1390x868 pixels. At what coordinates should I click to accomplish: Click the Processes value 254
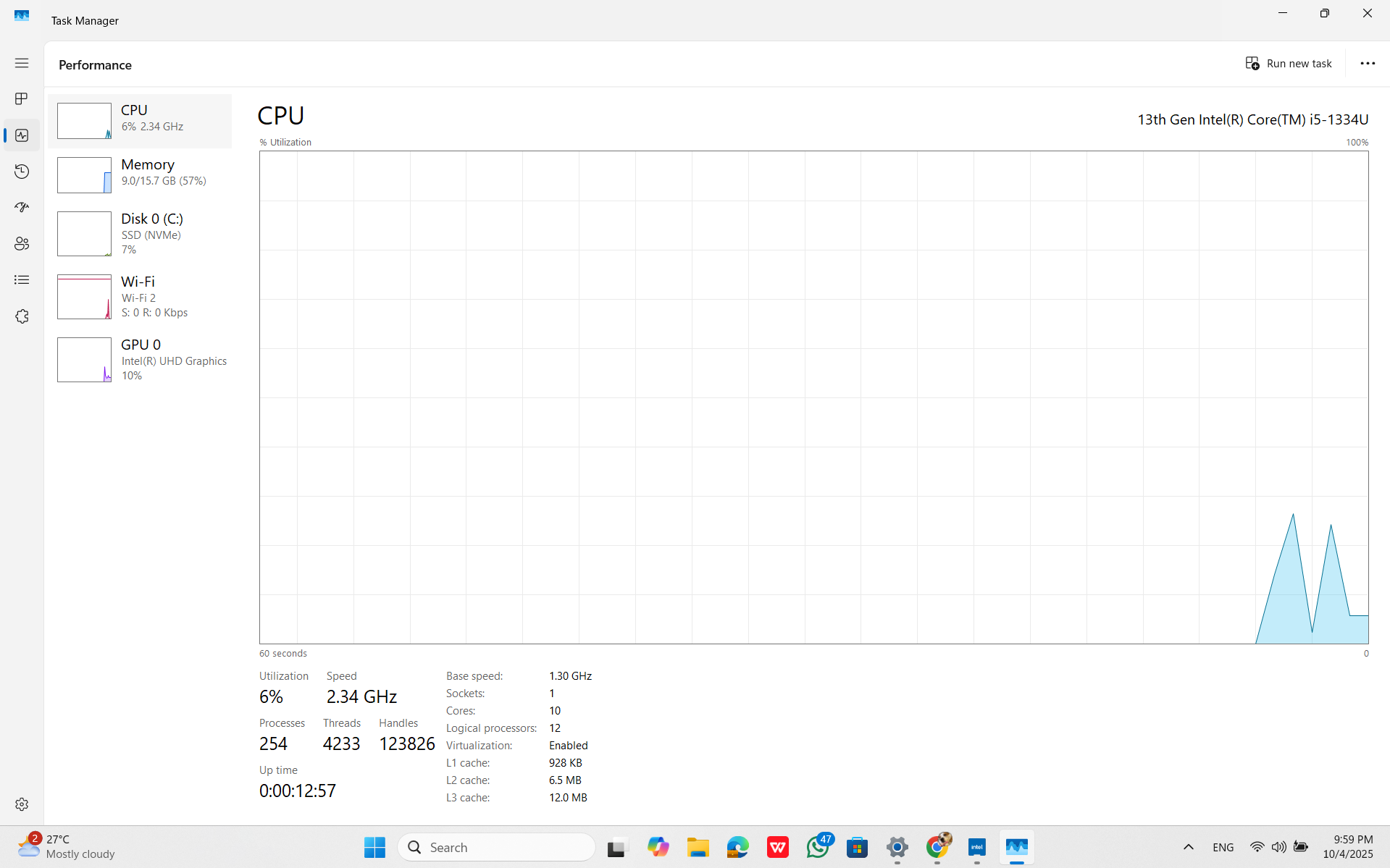coord(273,743)
